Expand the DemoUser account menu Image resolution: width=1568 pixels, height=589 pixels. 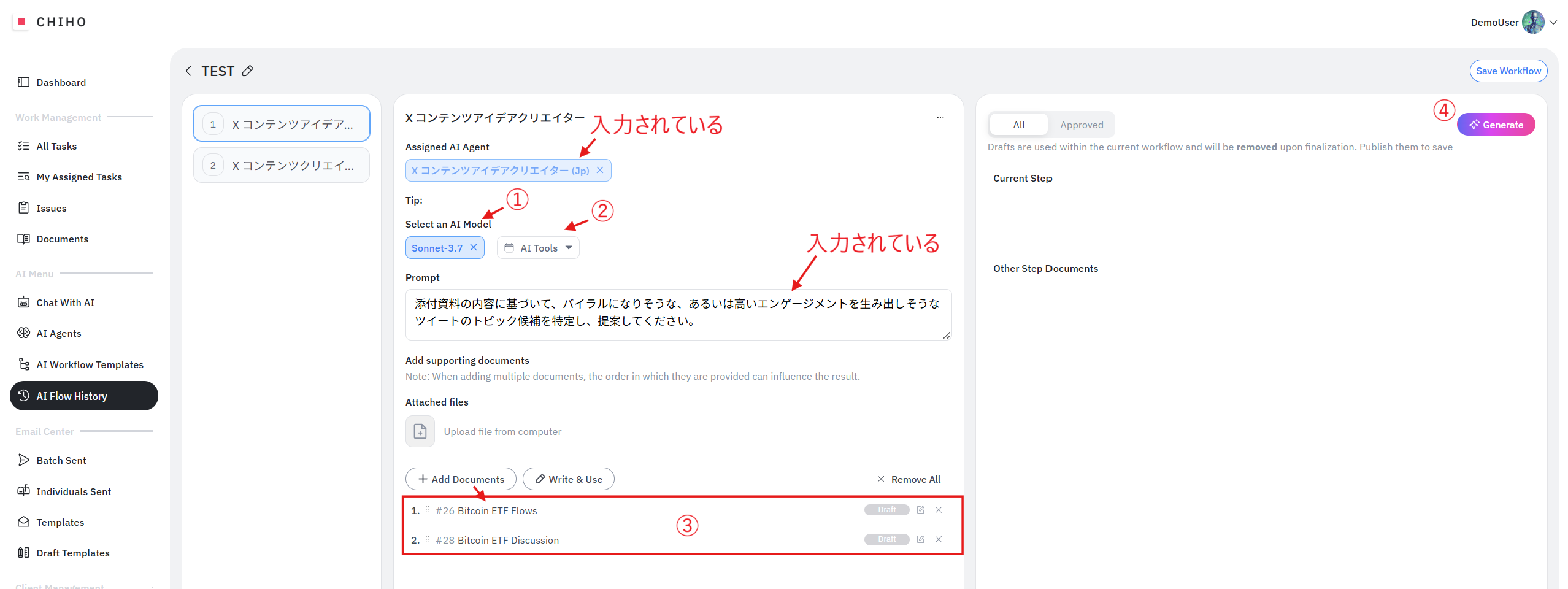pos(1553,23)
